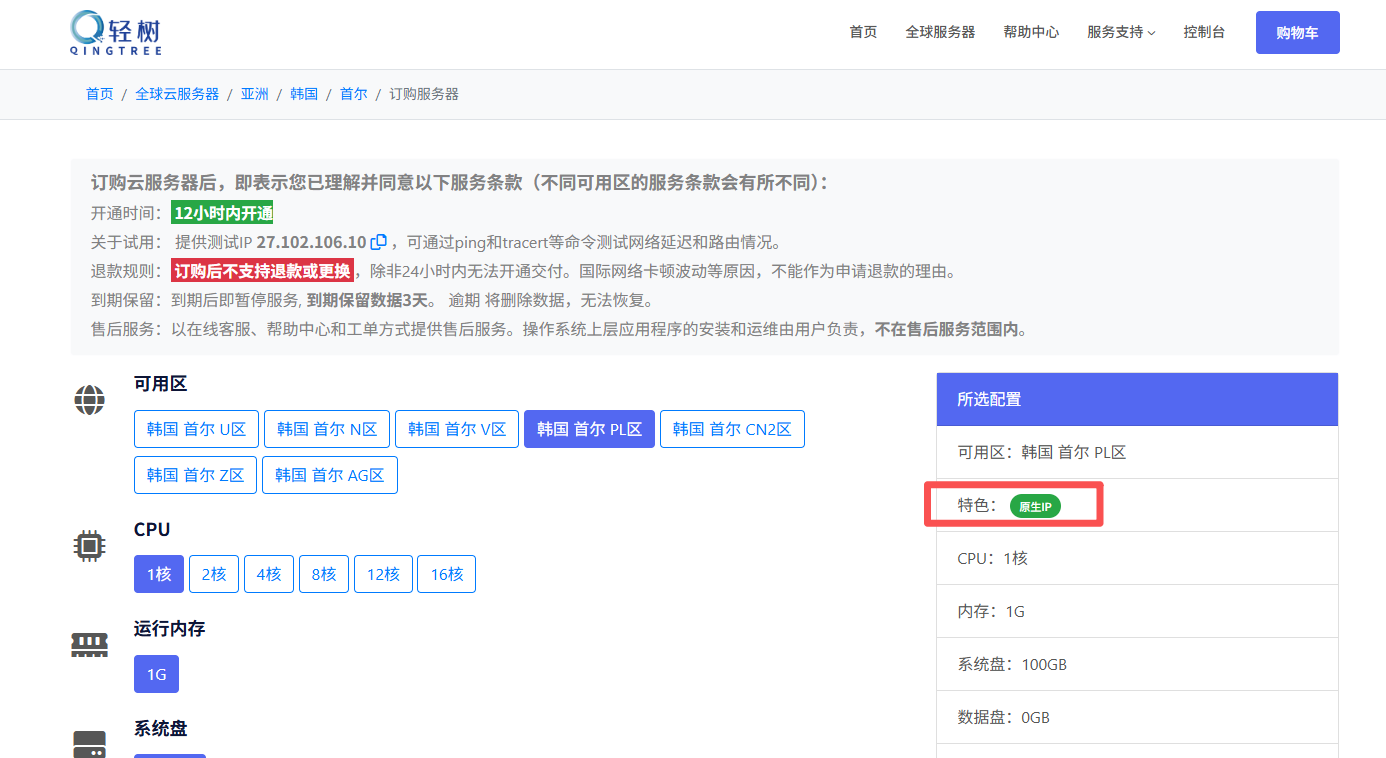
Task: Click the globe availability zone icon
Action: coord(90,399)
